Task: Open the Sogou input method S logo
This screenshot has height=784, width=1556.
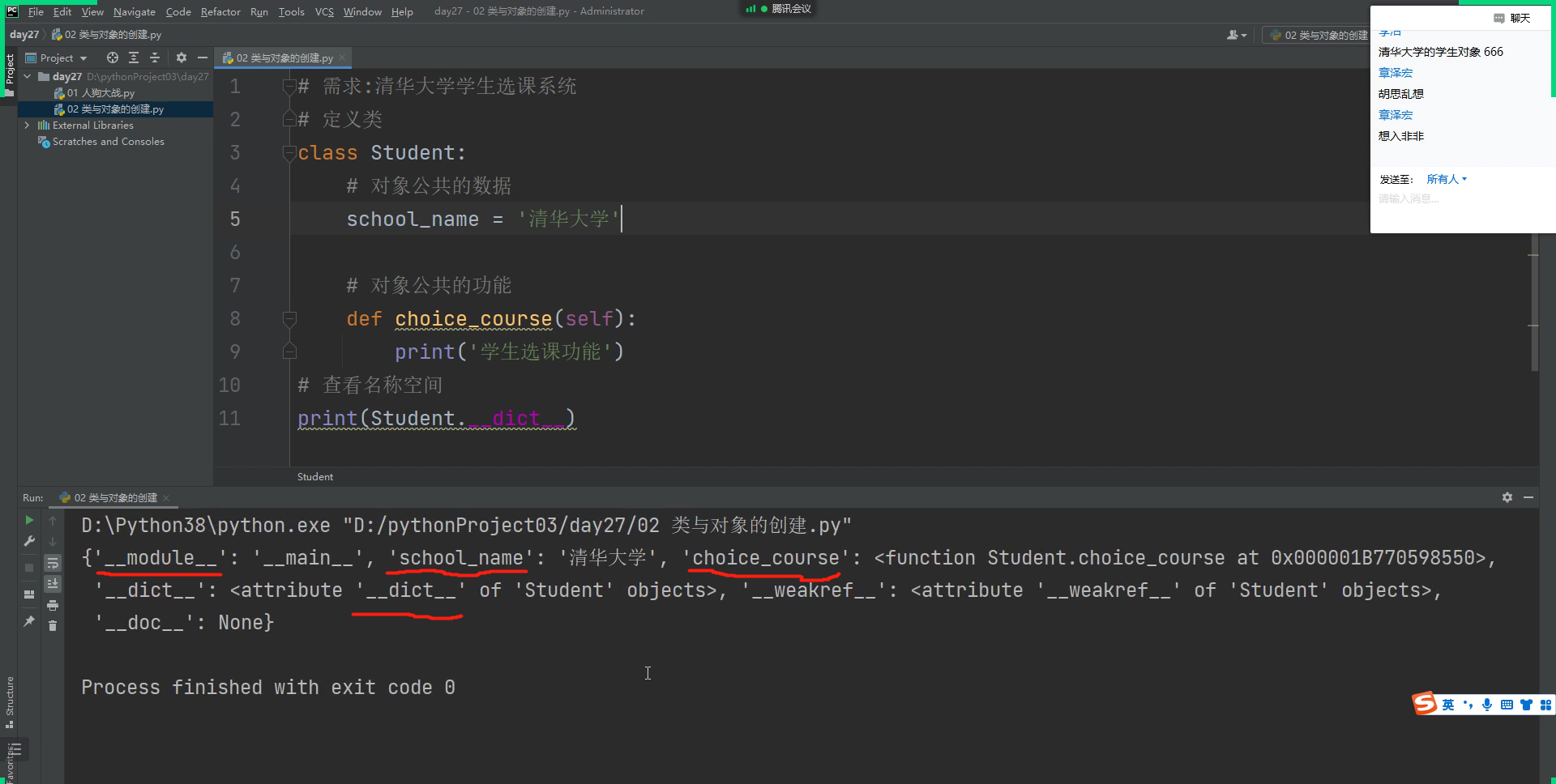Action: (1425, 703)
